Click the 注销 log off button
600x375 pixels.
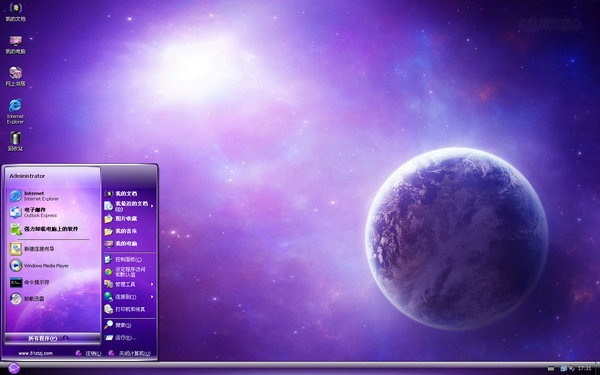(x=88, y=353)
